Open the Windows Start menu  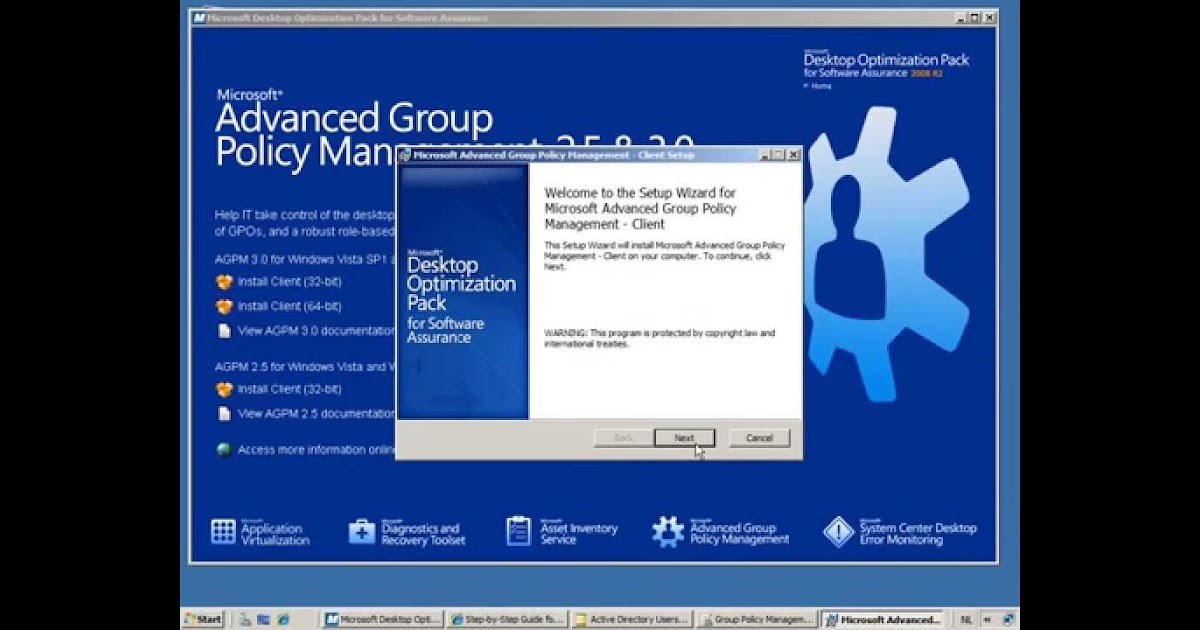coord(203,619)
